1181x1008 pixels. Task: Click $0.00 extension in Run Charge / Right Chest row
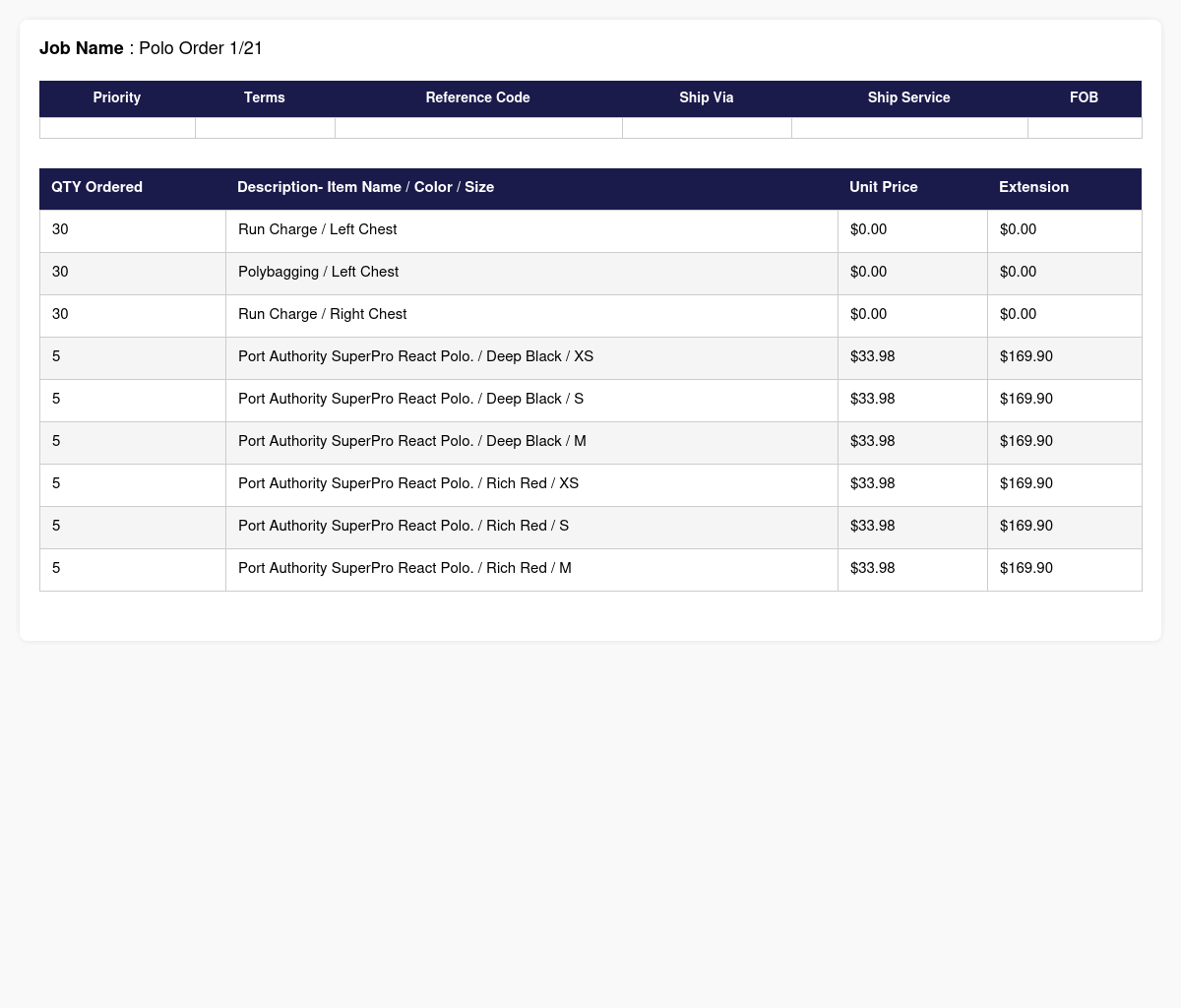tap(1018, 314)
